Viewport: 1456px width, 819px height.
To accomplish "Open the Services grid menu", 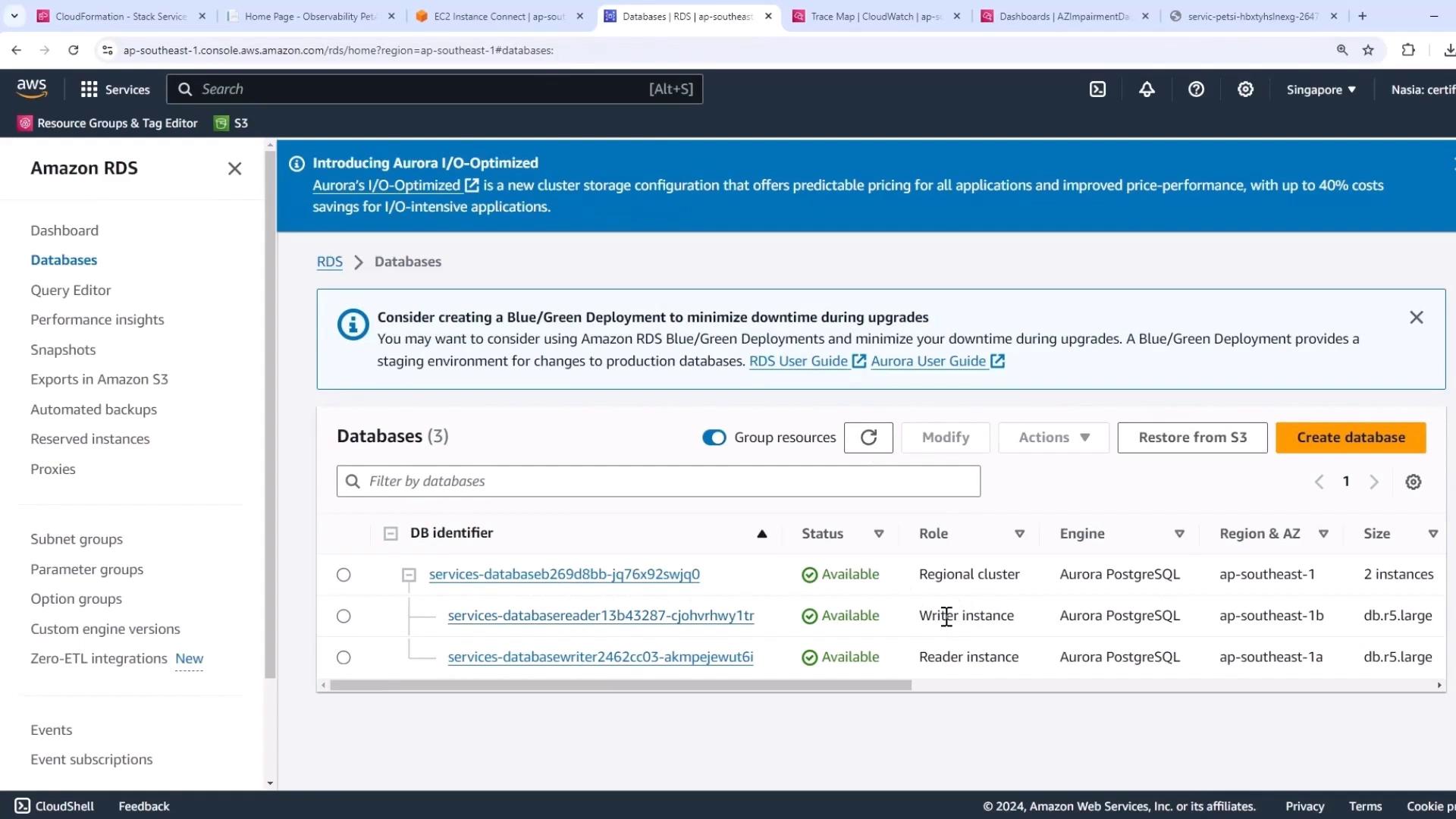I will click(115, 89).
